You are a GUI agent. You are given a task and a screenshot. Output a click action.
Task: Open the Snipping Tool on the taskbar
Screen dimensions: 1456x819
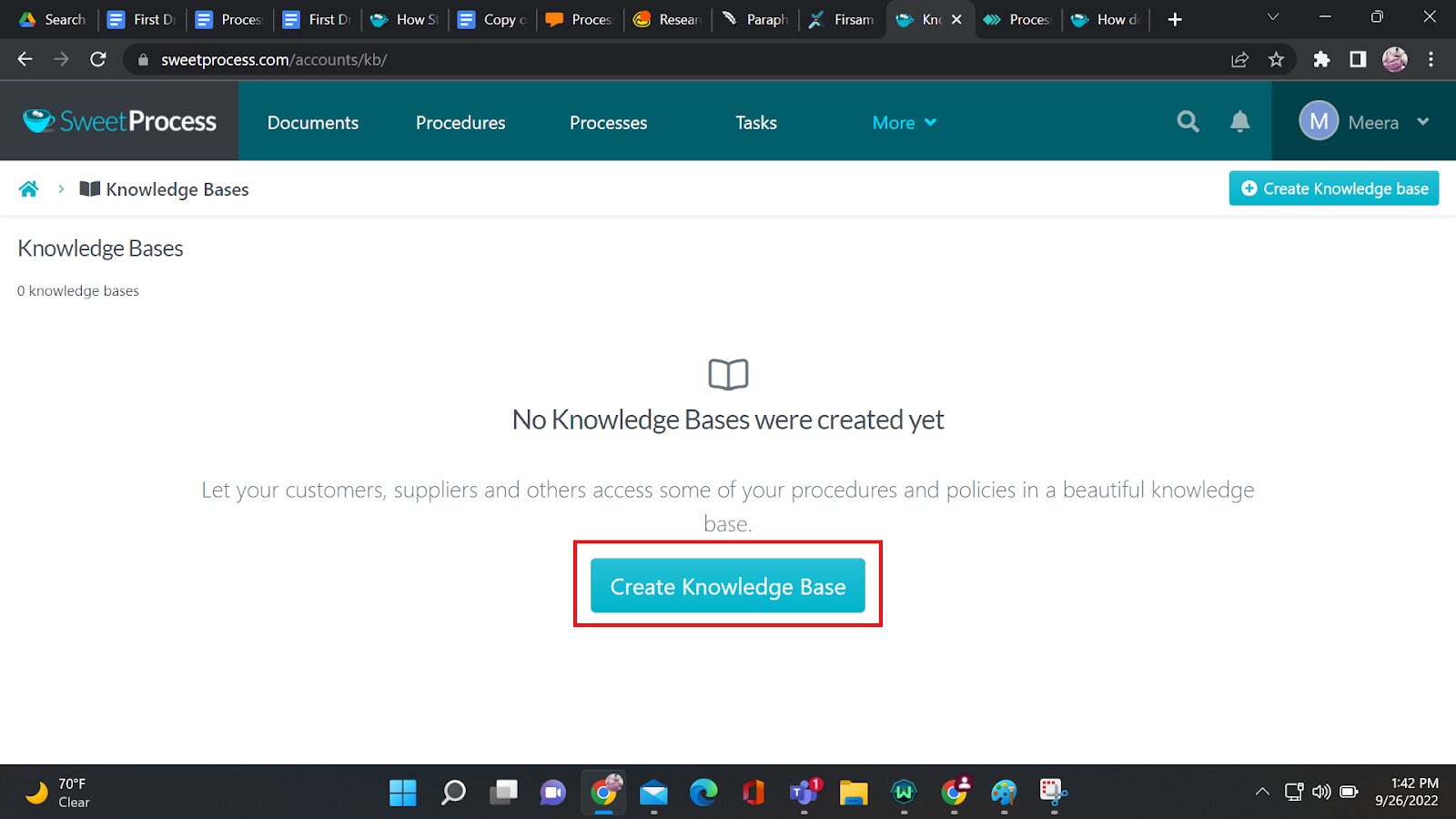(x=1053, y=793)
